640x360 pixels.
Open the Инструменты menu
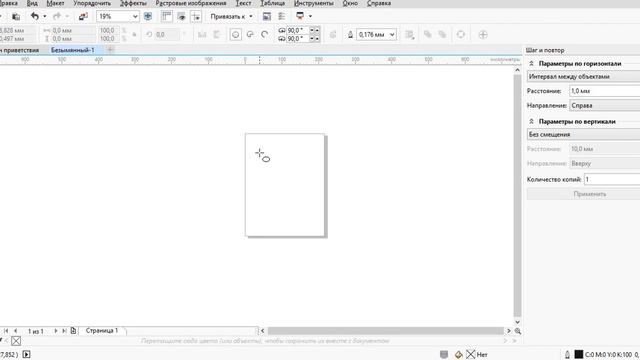coord(313,3)
